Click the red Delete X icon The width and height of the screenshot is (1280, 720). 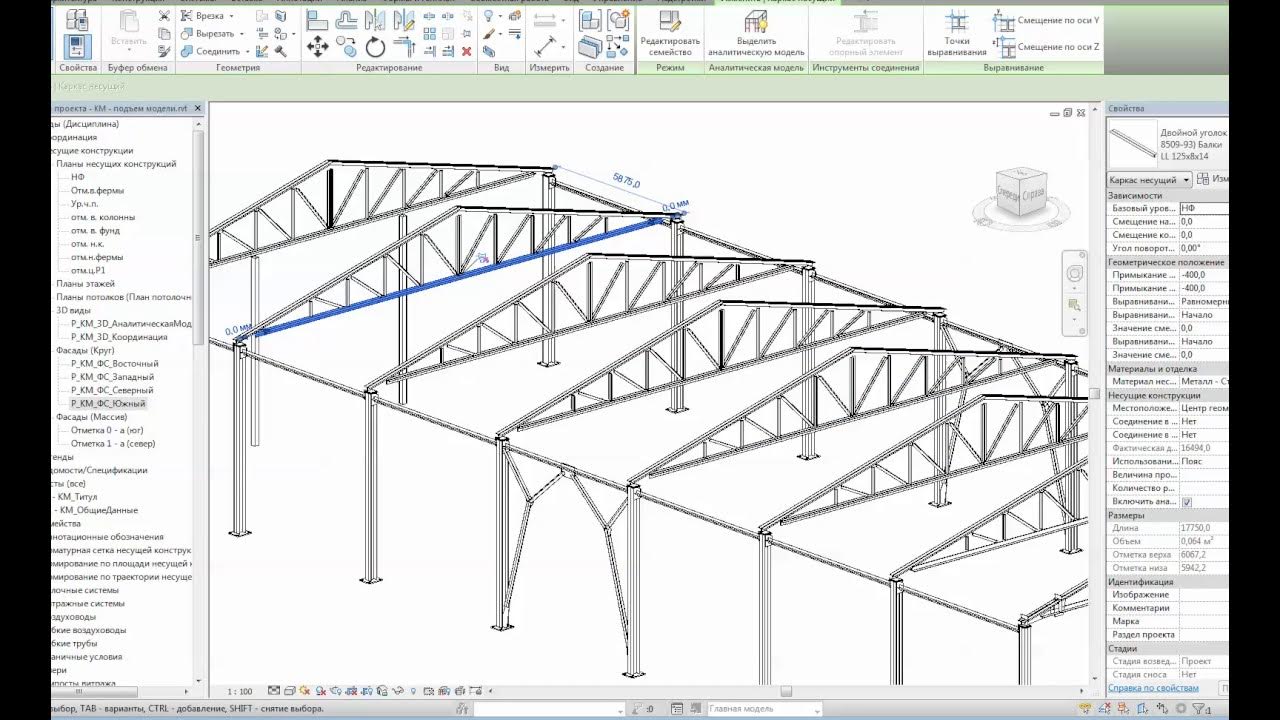[466, 51]
